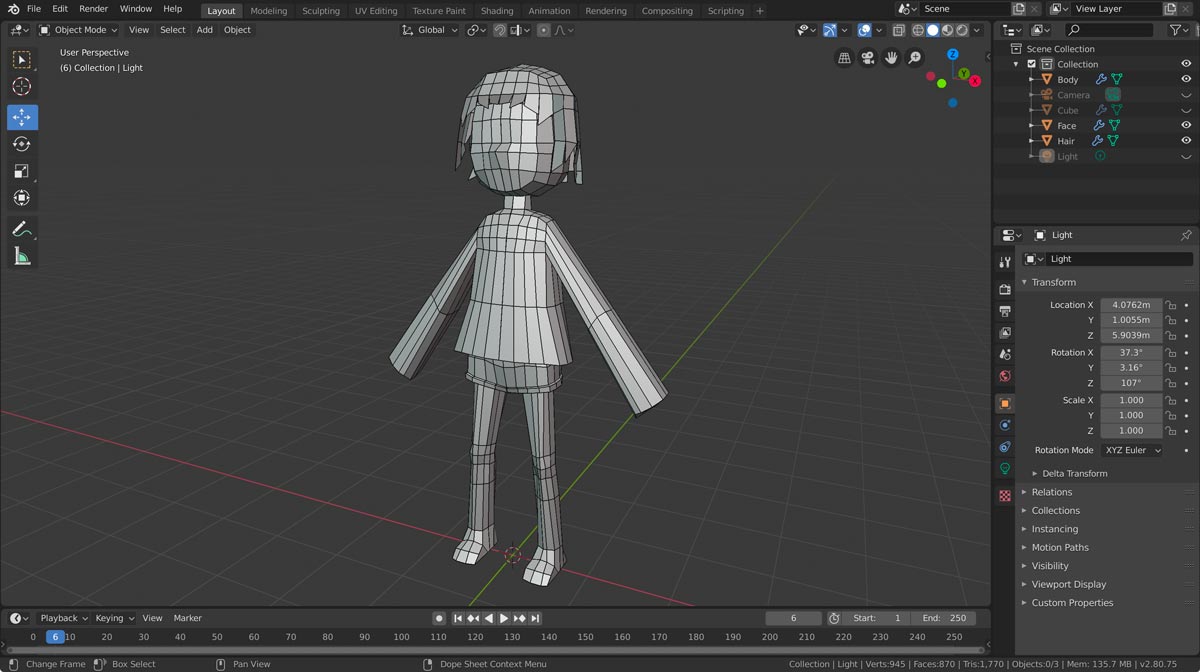The width and height of the screenshot is (1200, 672).
Task: Click the Playback button in timeline
Action: point(63,618)
